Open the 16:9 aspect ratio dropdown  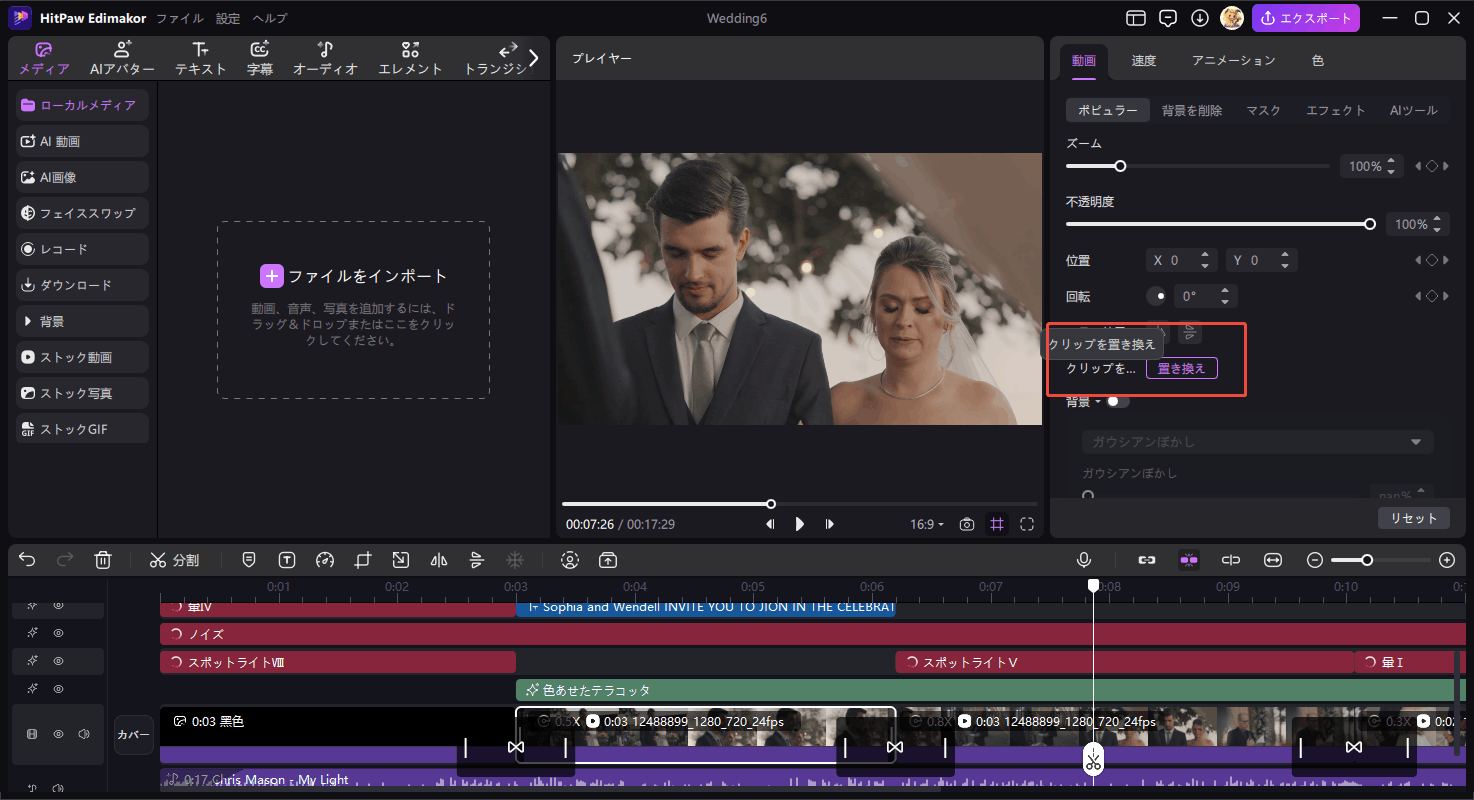click(926, 524)
